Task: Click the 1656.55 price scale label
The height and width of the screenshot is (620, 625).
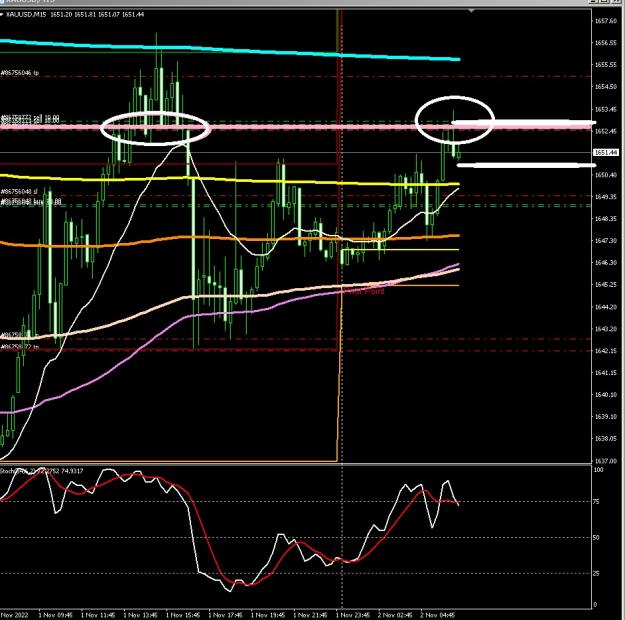Action: coord(605,43)
